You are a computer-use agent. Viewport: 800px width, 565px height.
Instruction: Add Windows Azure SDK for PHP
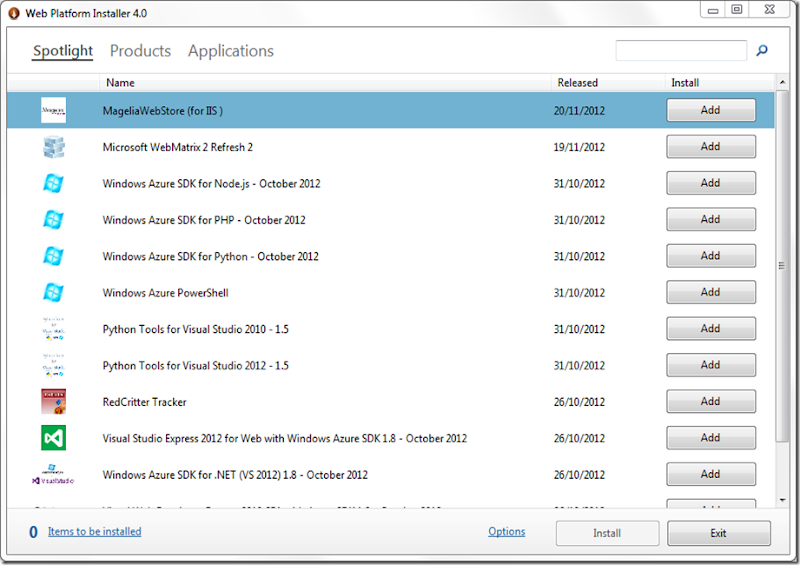click(x=711, y=219)
